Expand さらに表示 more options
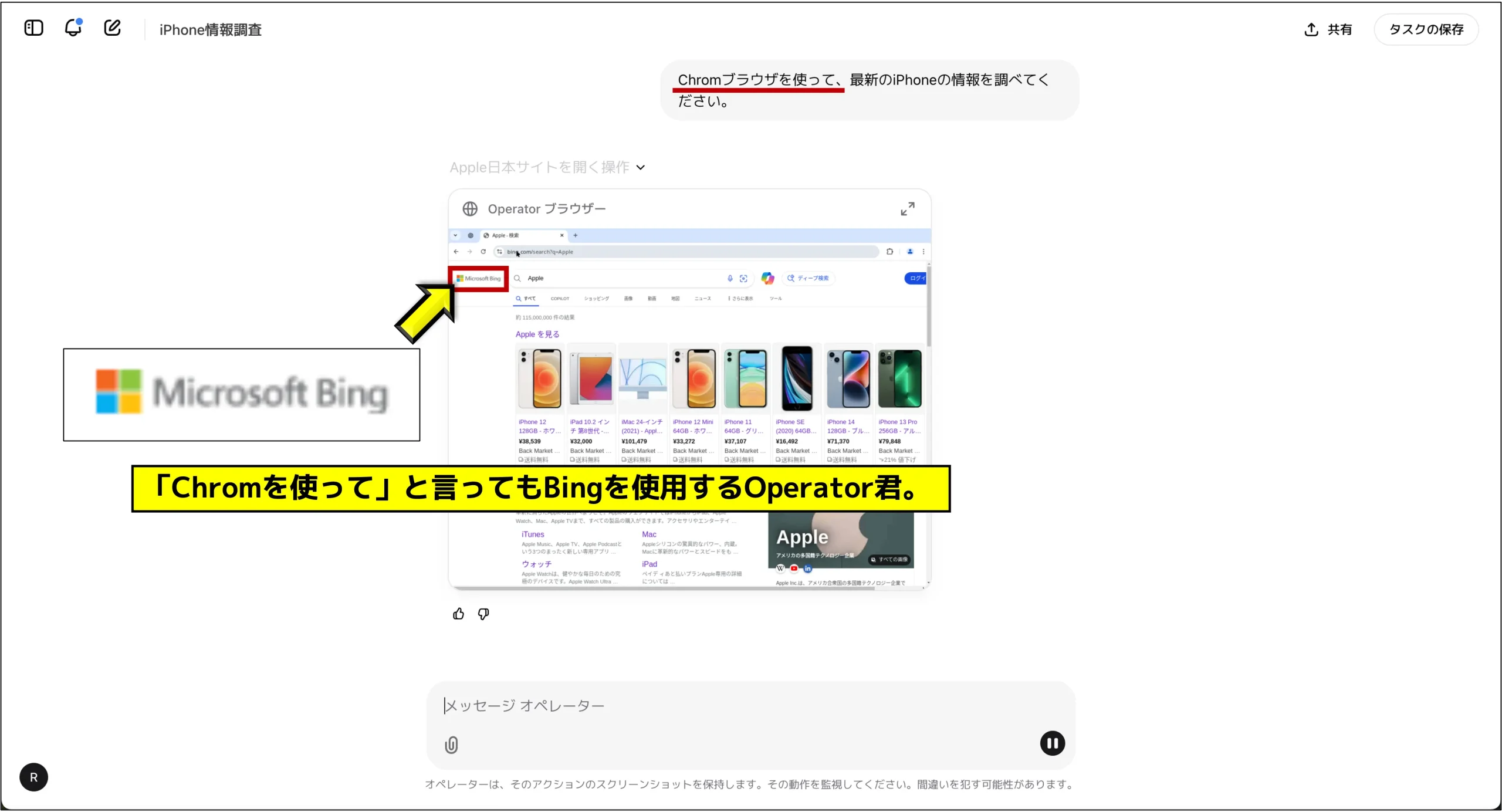Screen dimensions: 1502x812 [740, 299]
